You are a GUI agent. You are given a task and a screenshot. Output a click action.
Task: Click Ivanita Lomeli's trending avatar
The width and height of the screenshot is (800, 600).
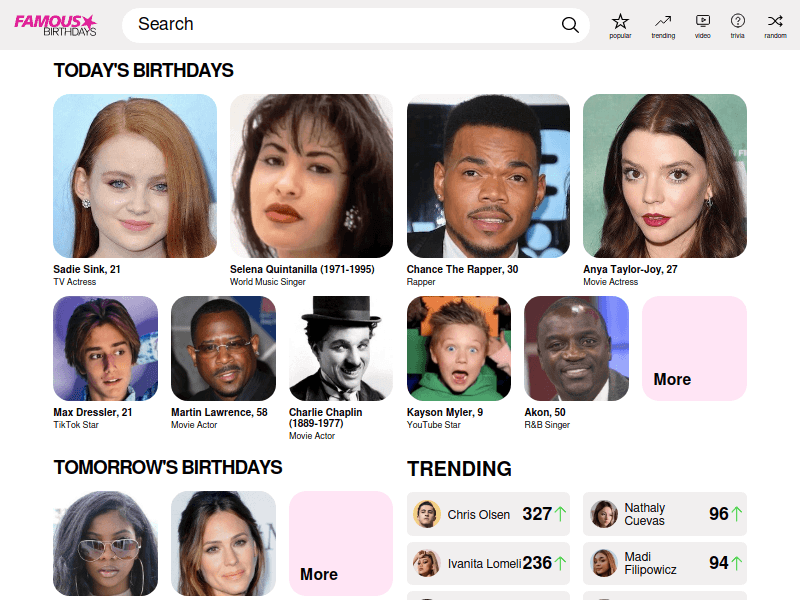click(427, 563)
